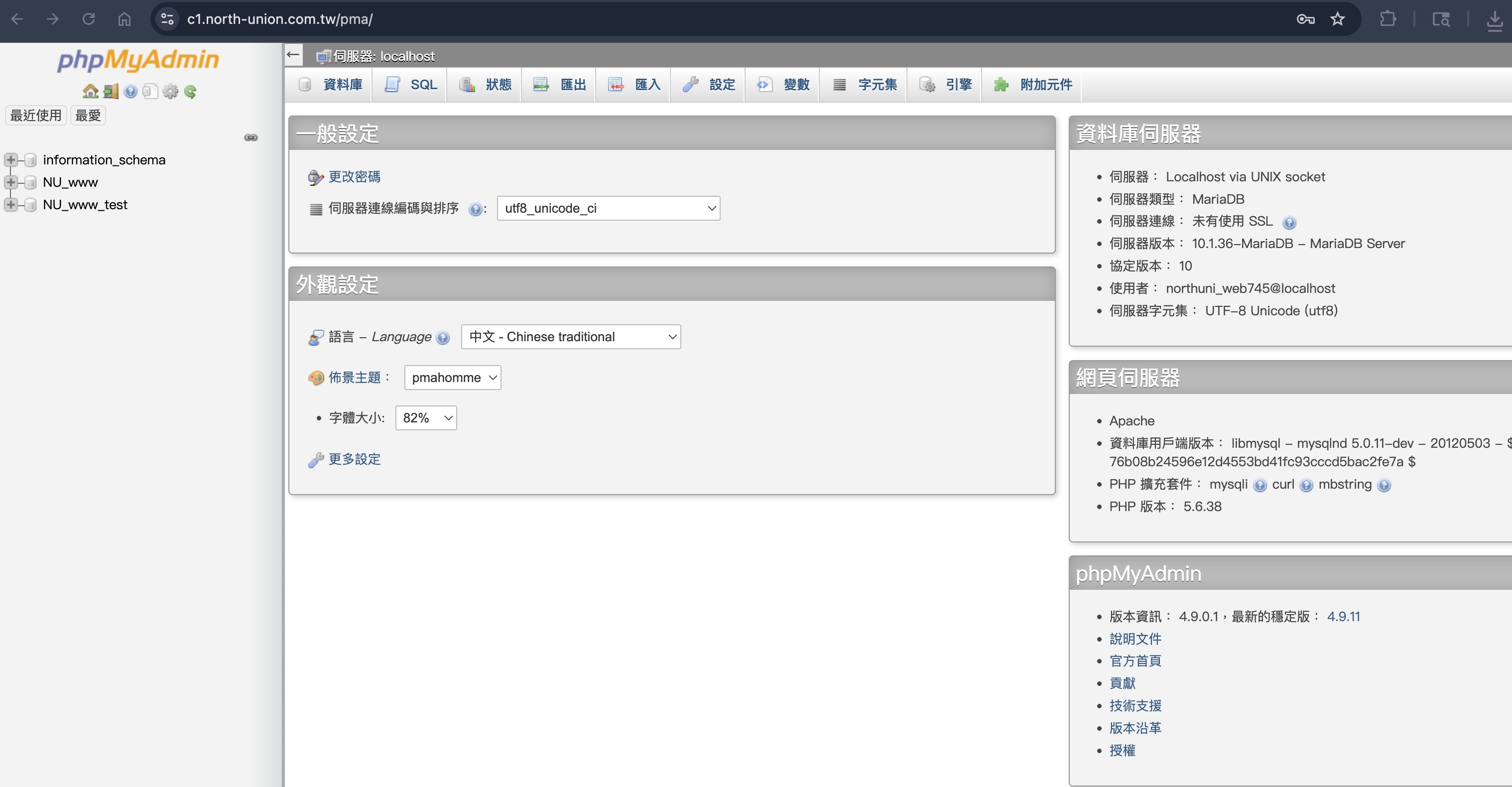
Task: Open the 變數 tab
Action: pos(783,85)
